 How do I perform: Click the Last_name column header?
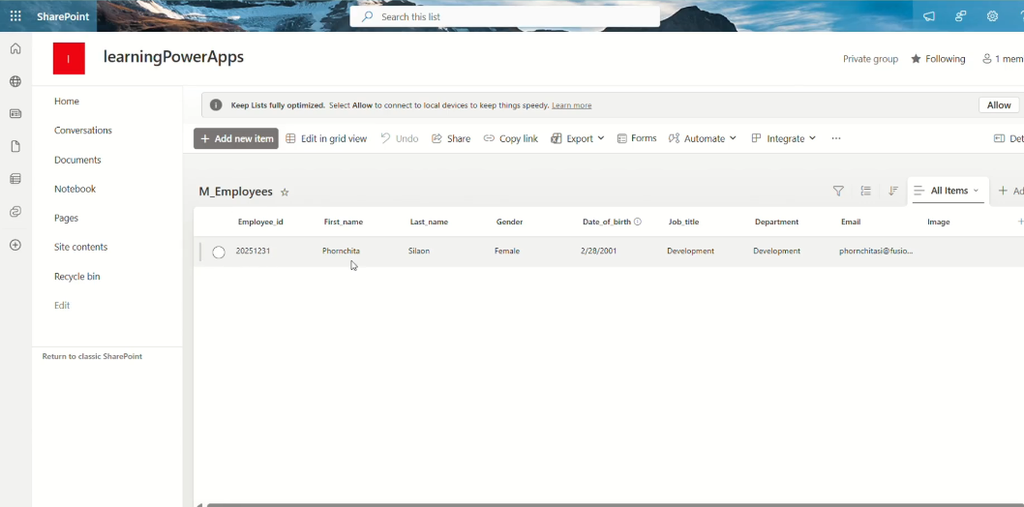point(429,222)
